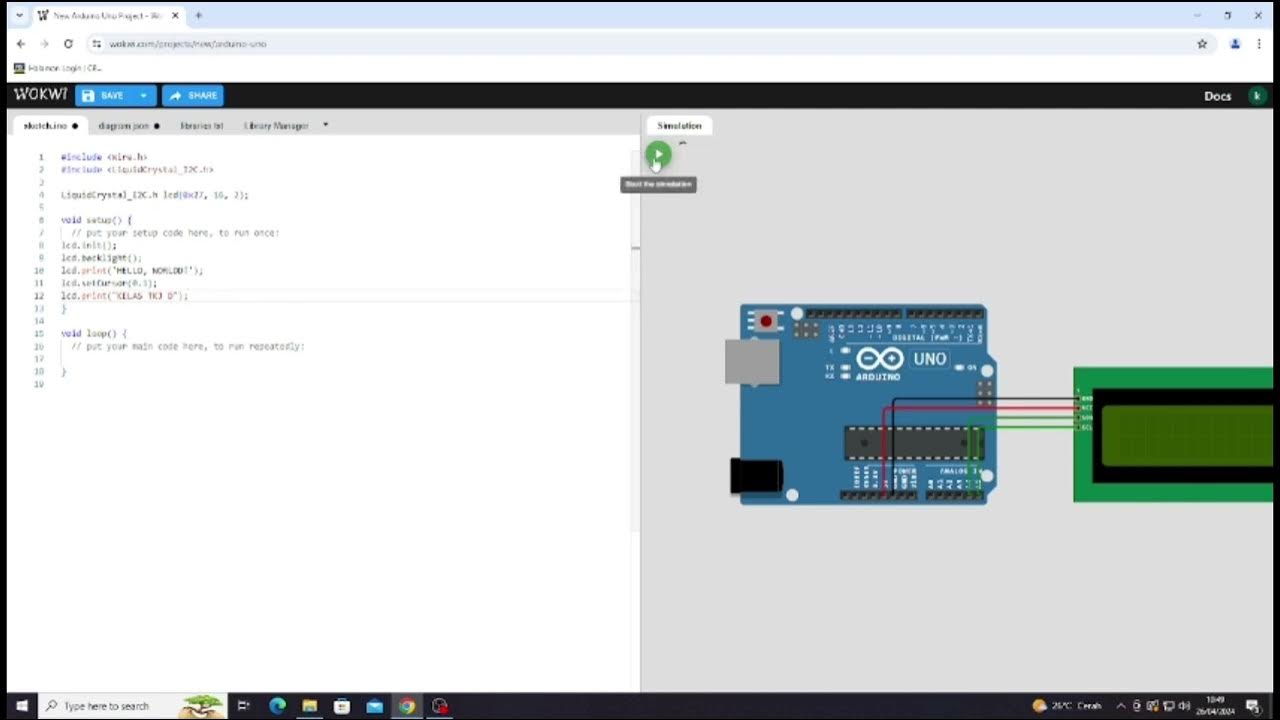Click the Chrome icon on the taskbar
This screenshot has width=1280, height=720.
pyautogui.click(x=407, y=706)
